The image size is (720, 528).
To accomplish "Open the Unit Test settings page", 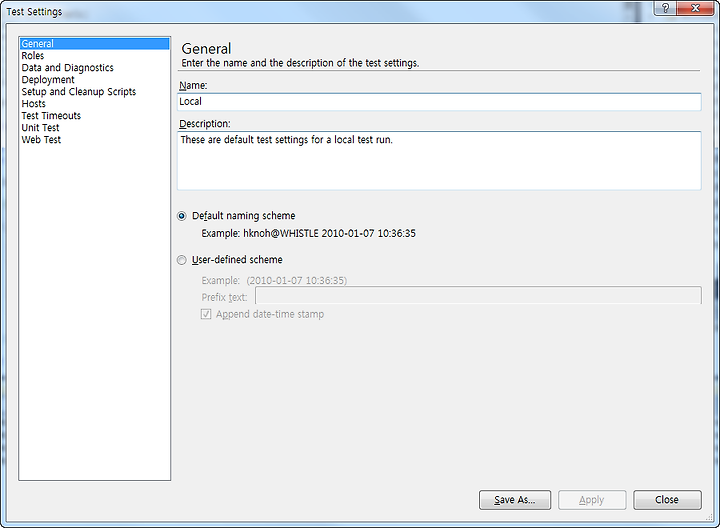I will (40, 127).
